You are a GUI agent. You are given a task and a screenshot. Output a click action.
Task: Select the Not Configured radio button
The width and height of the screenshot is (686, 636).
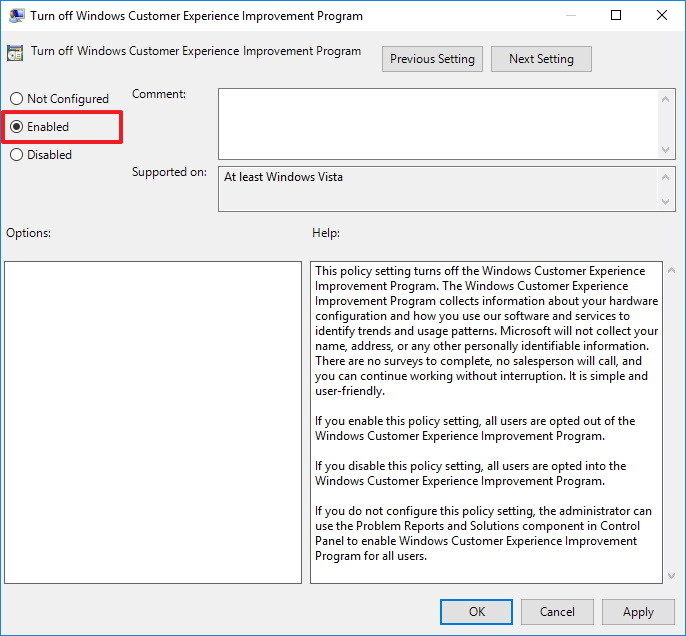point(59,99)
